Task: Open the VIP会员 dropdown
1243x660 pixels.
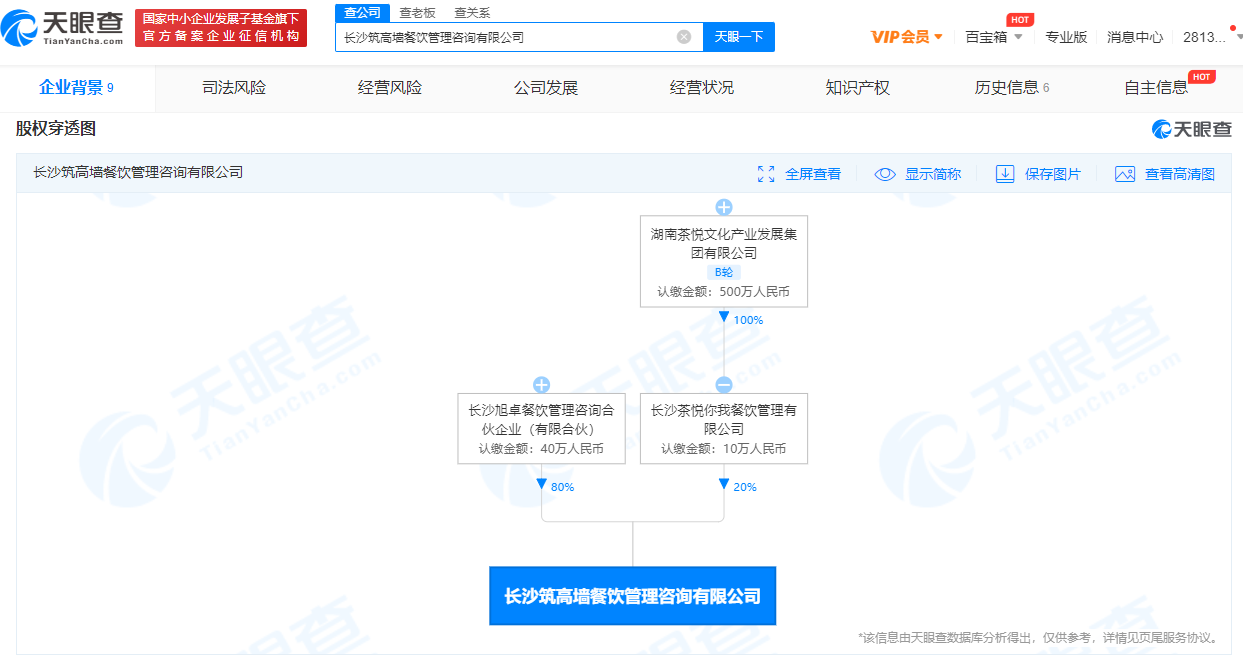Action: (903, 34)
